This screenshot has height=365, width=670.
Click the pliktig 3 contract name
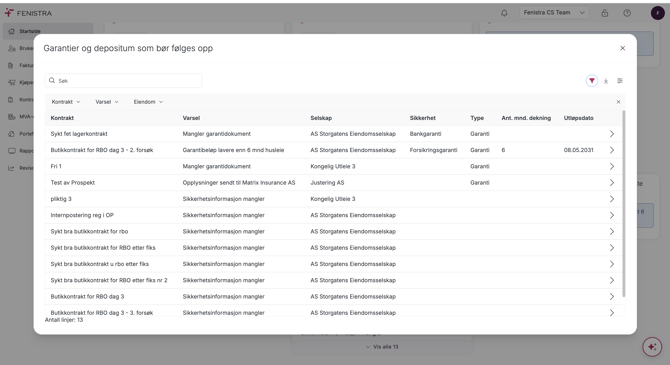(61, 199)
